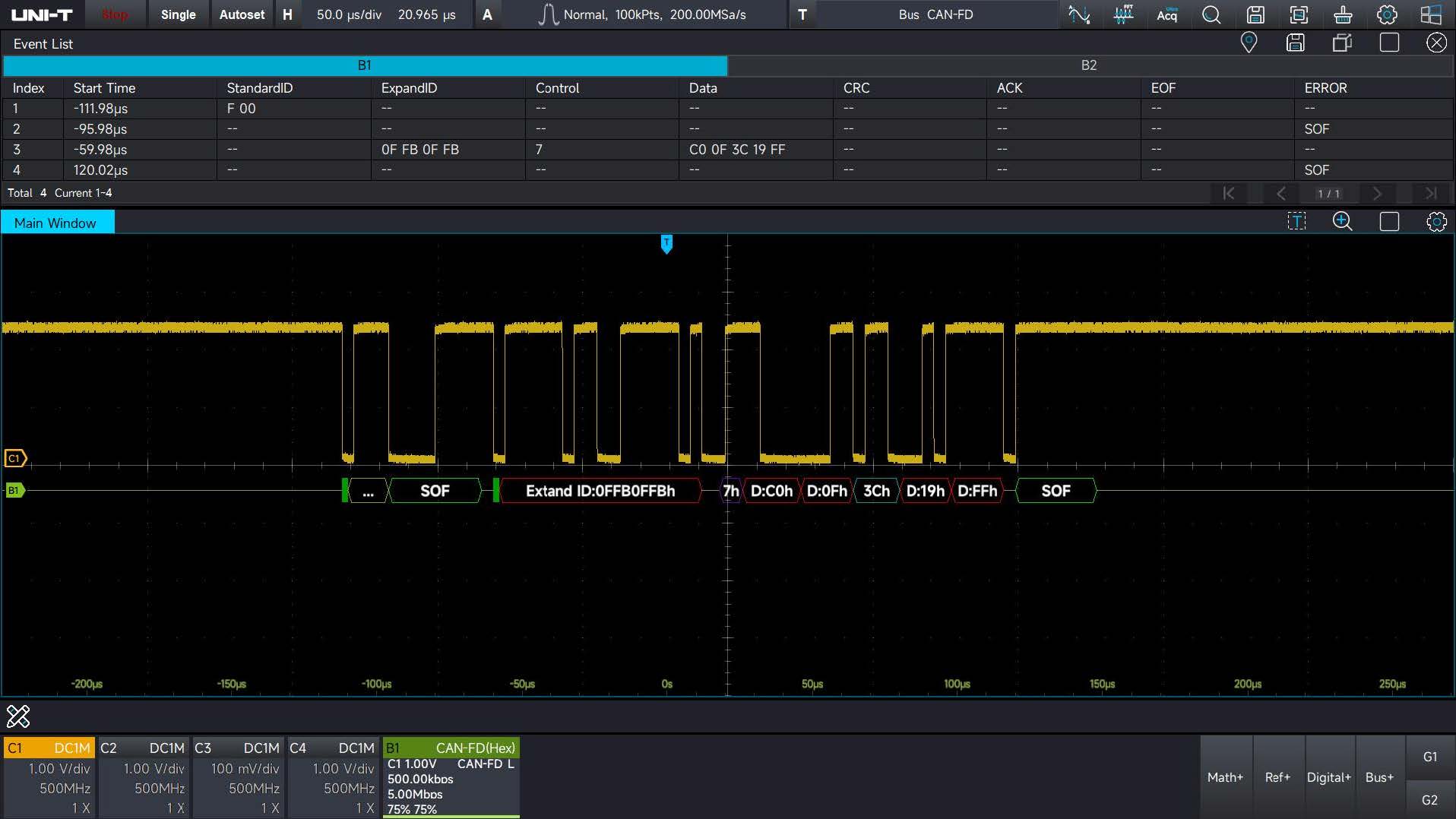Click the blue trigger position marker T

666,244
